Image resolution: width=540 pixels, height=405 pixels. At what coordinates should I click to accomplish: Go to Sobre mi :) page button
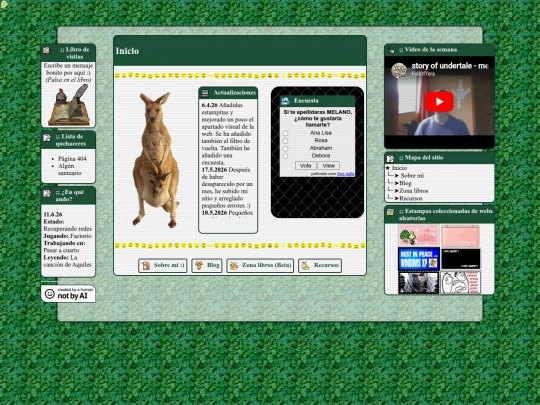pos(163,266)
